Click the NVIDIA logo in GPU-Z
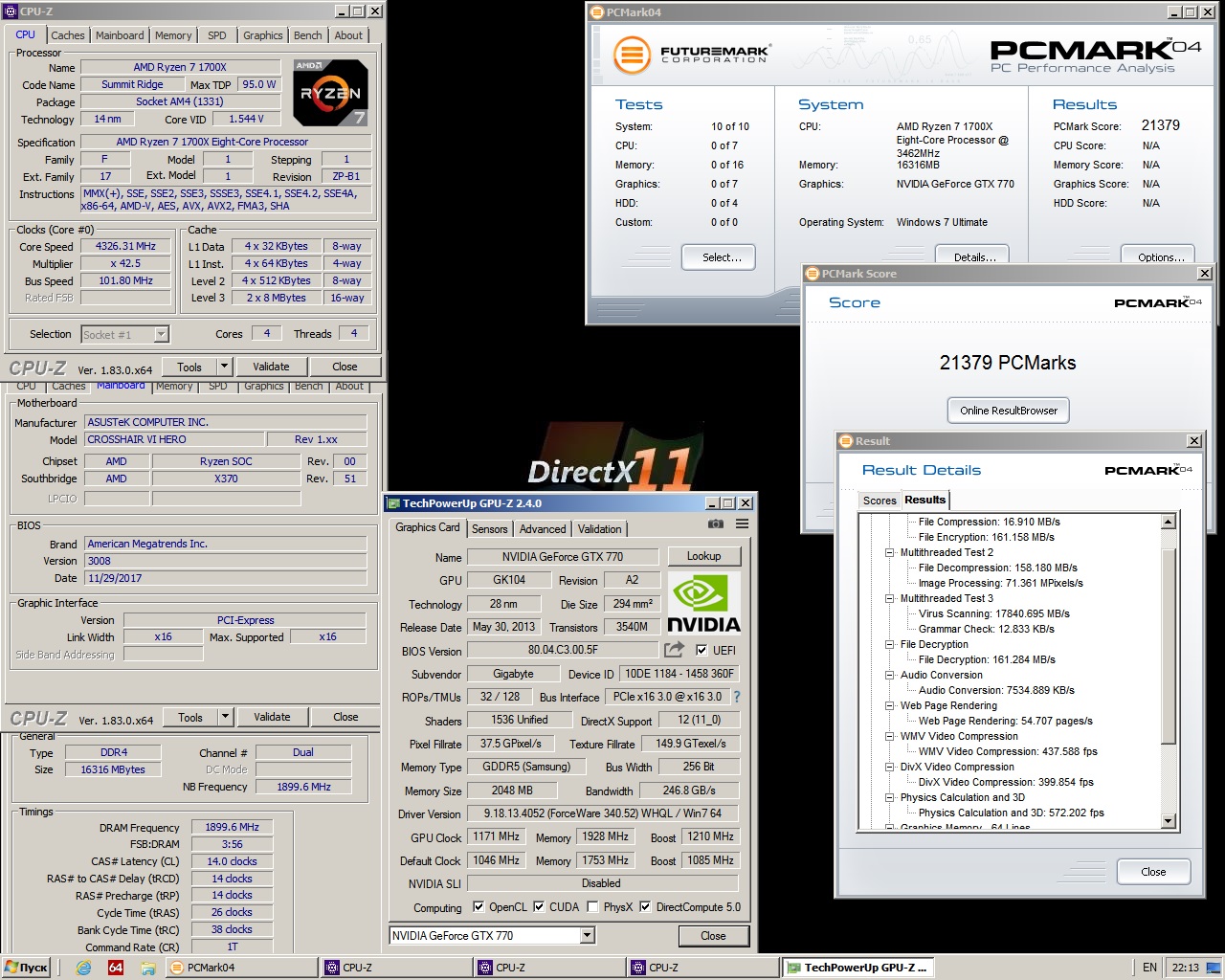 pyautogui.click(x=703, y=604)
